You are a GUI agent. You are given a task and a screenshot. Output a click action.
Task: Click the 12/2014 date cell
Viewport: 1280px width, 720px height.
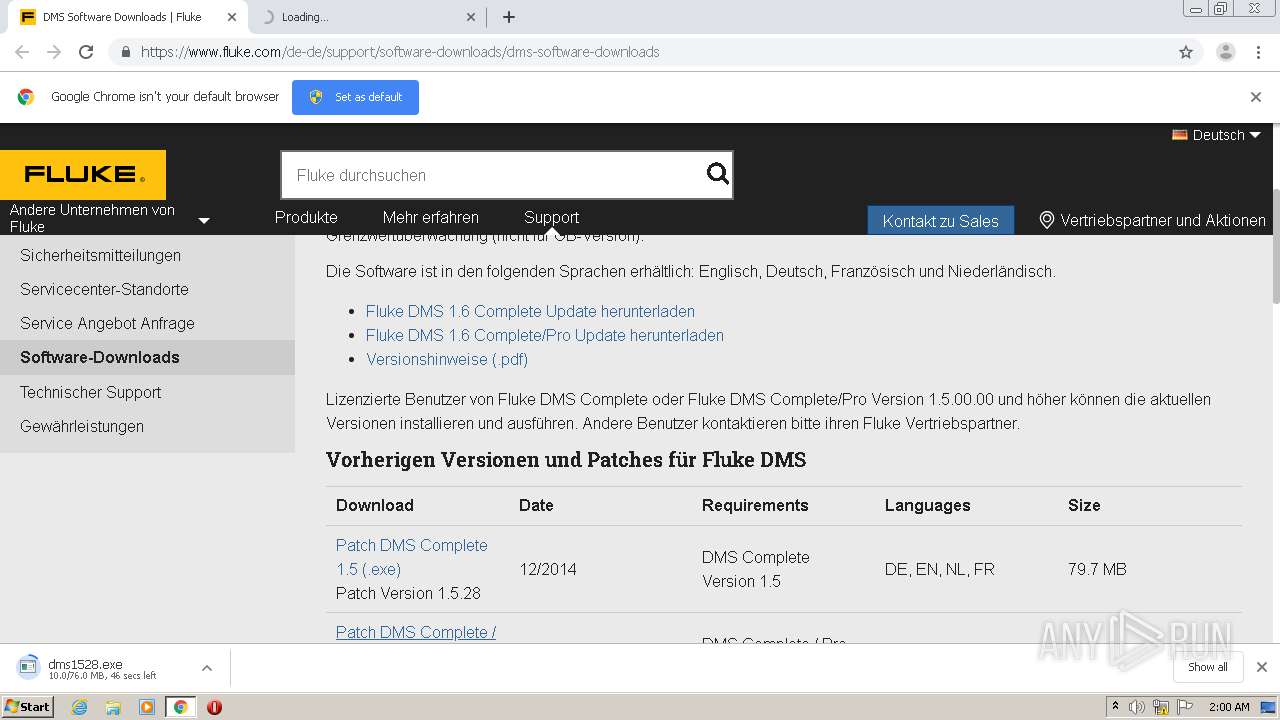click(548, 569)
